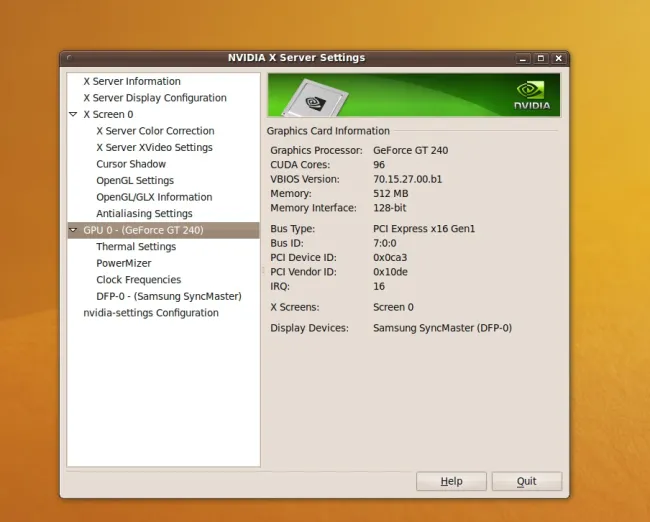The height and width of the screenshot is (522, 650).
Task: Click the Memory value '512 MB'
Action: [390, 194]
